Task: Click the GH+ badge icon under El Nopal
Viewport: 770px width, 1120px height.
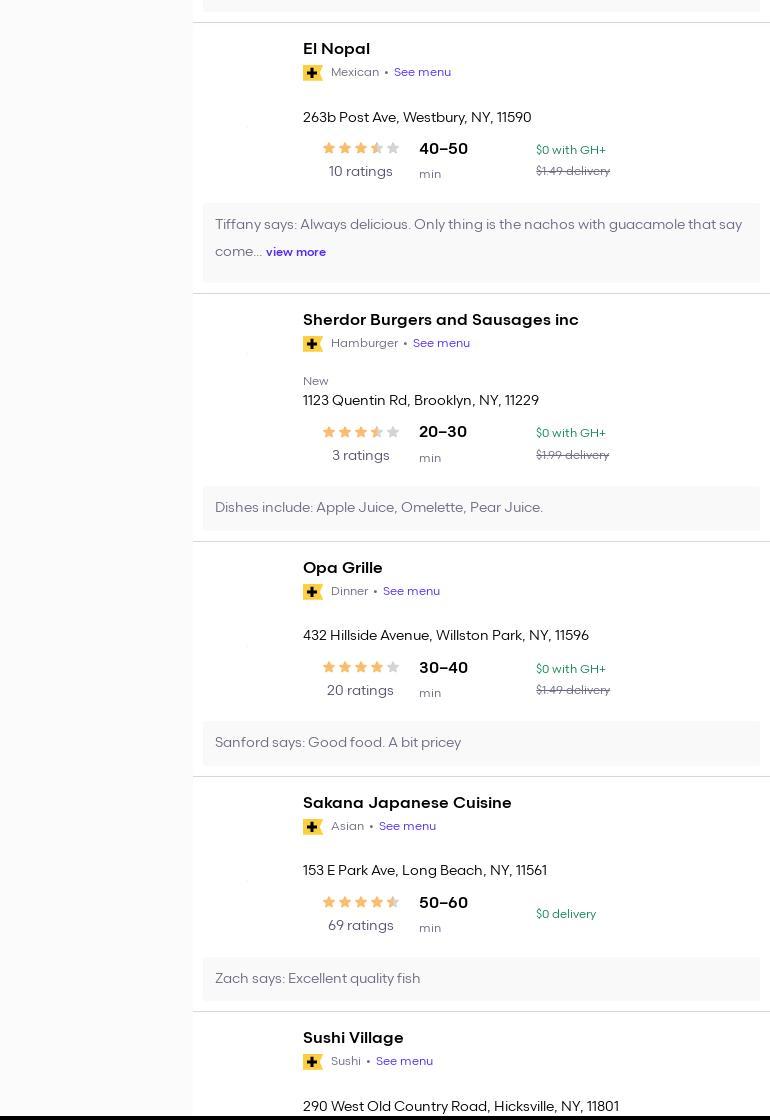Action: tap(312, 73)
